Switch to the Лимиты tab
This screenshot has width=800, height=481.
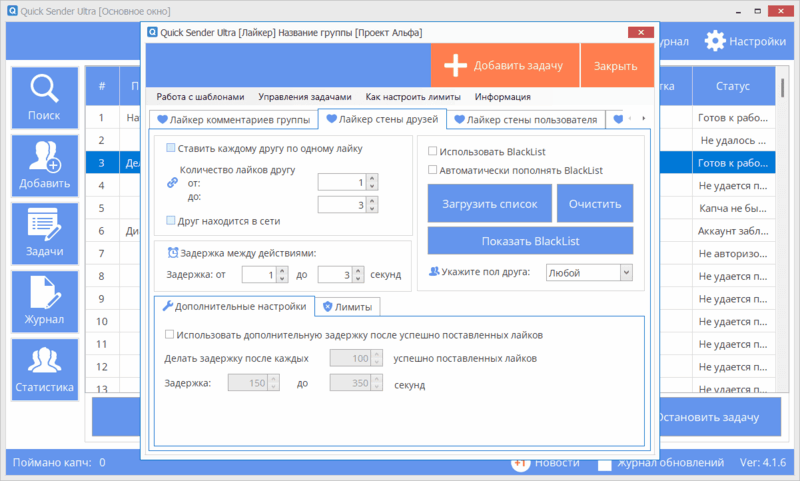347,307
